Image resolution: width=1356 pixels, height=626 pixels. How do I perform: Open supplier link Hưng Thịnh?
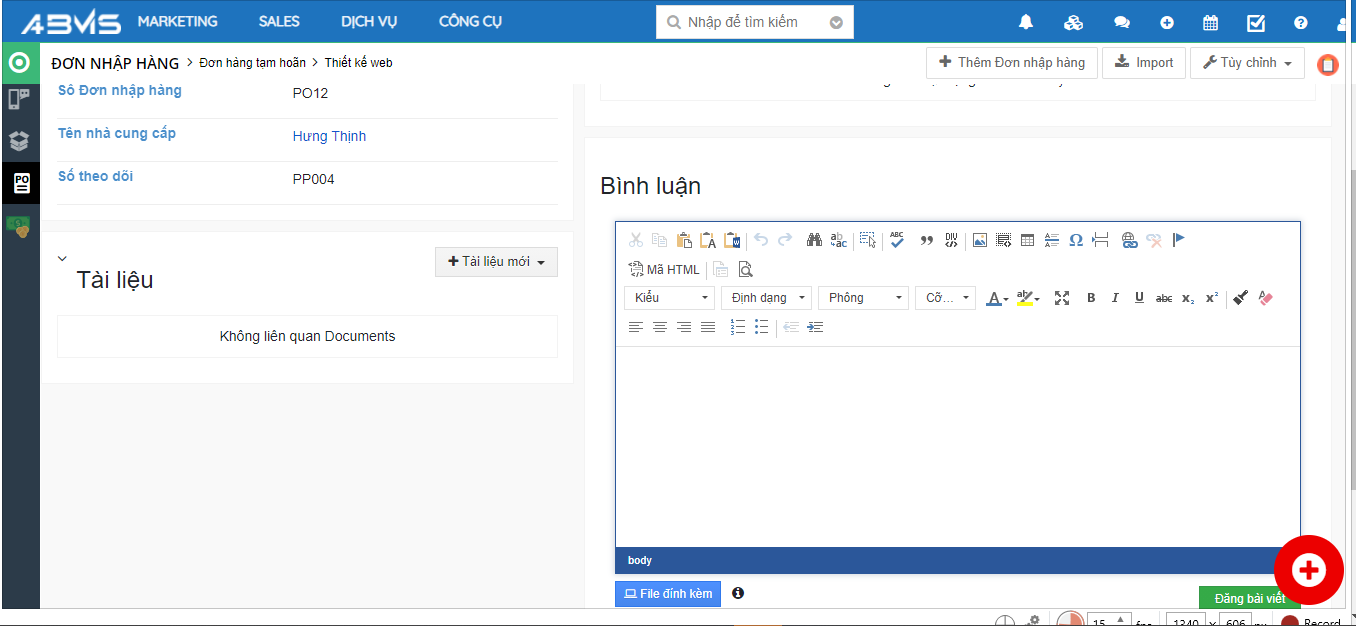click(x=329, y=137)
